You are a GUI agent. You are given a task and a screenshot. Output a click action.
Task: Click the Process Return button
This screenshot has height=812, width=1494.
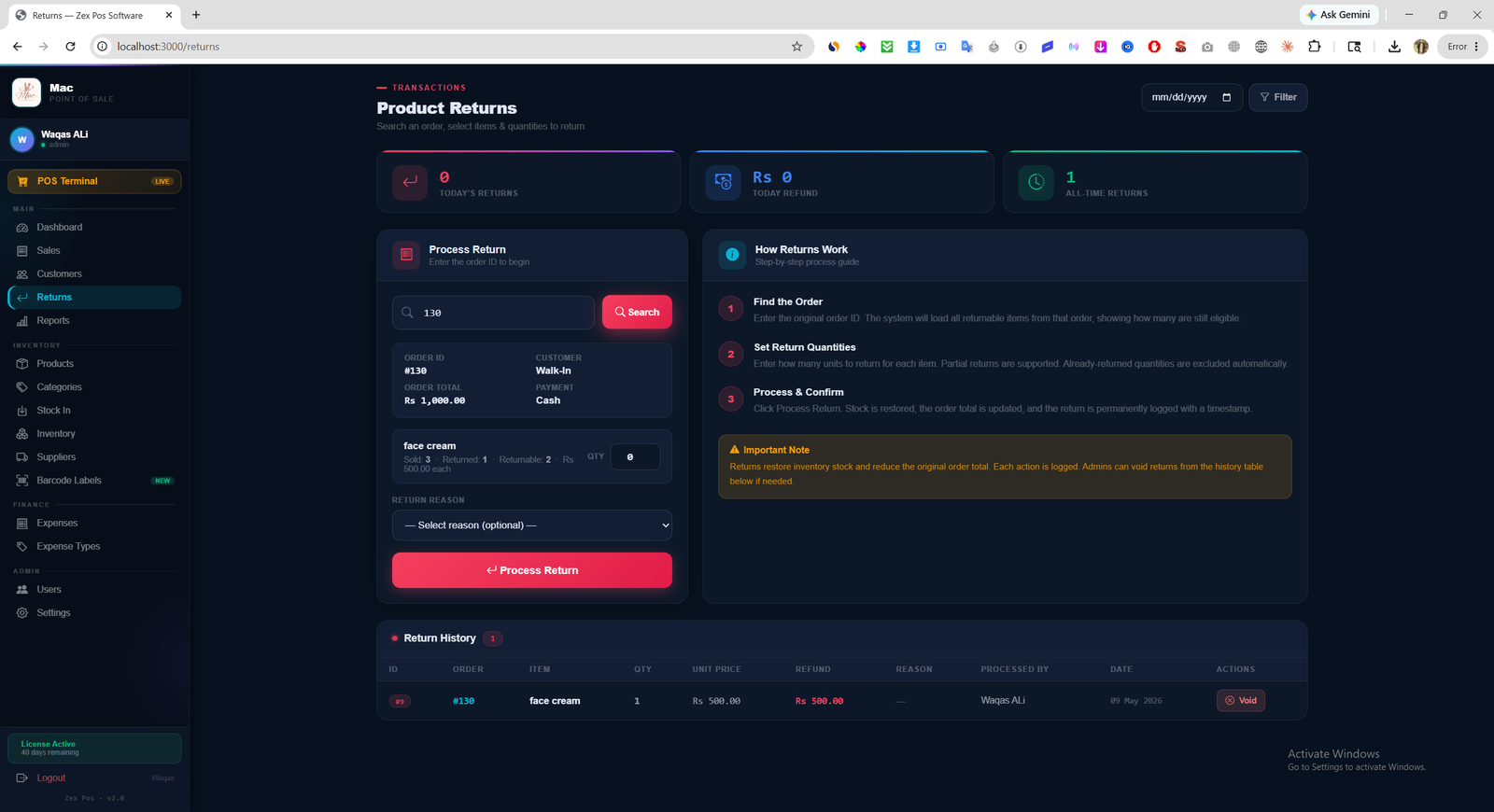tap(532, 570)
